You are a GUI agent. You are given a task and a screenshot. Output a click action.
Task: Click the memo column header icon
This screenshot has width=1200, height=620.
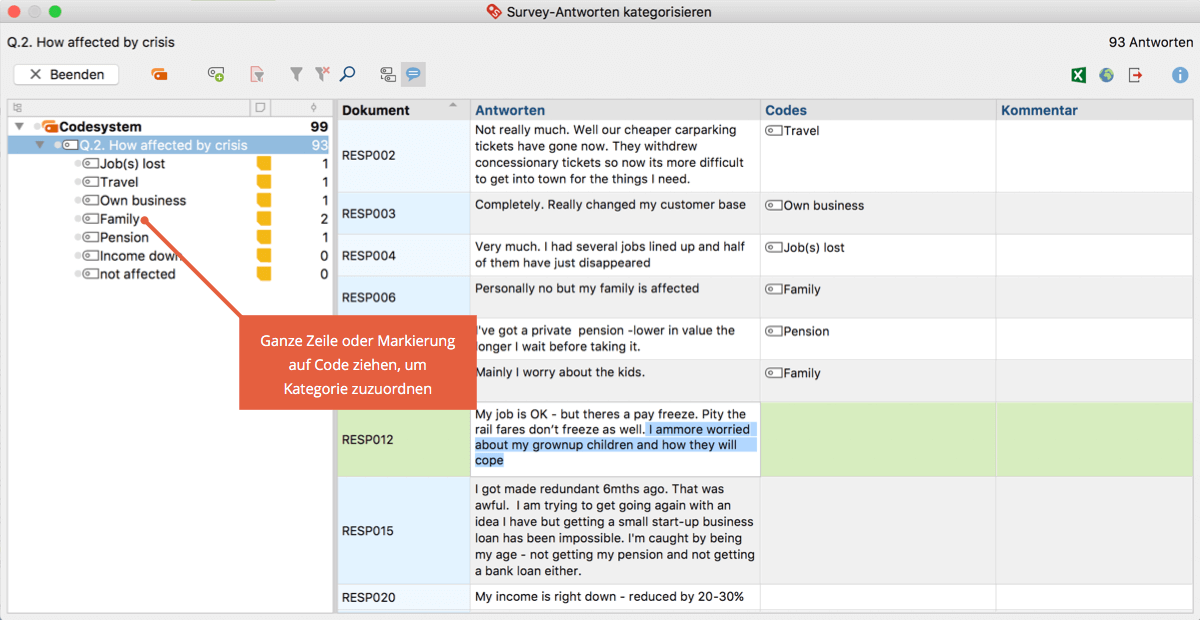259,107
